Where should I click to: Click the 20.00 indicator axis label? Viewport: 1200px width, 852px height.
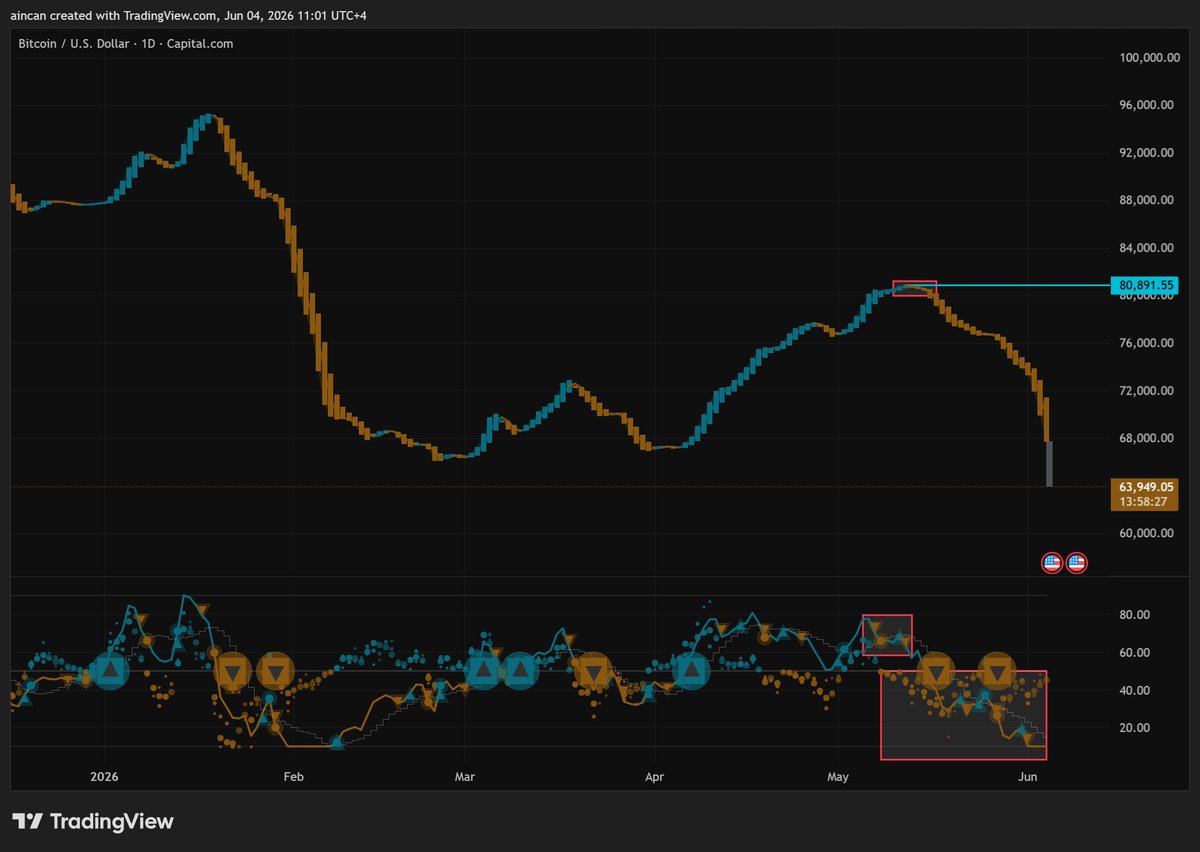[1134, 728]
